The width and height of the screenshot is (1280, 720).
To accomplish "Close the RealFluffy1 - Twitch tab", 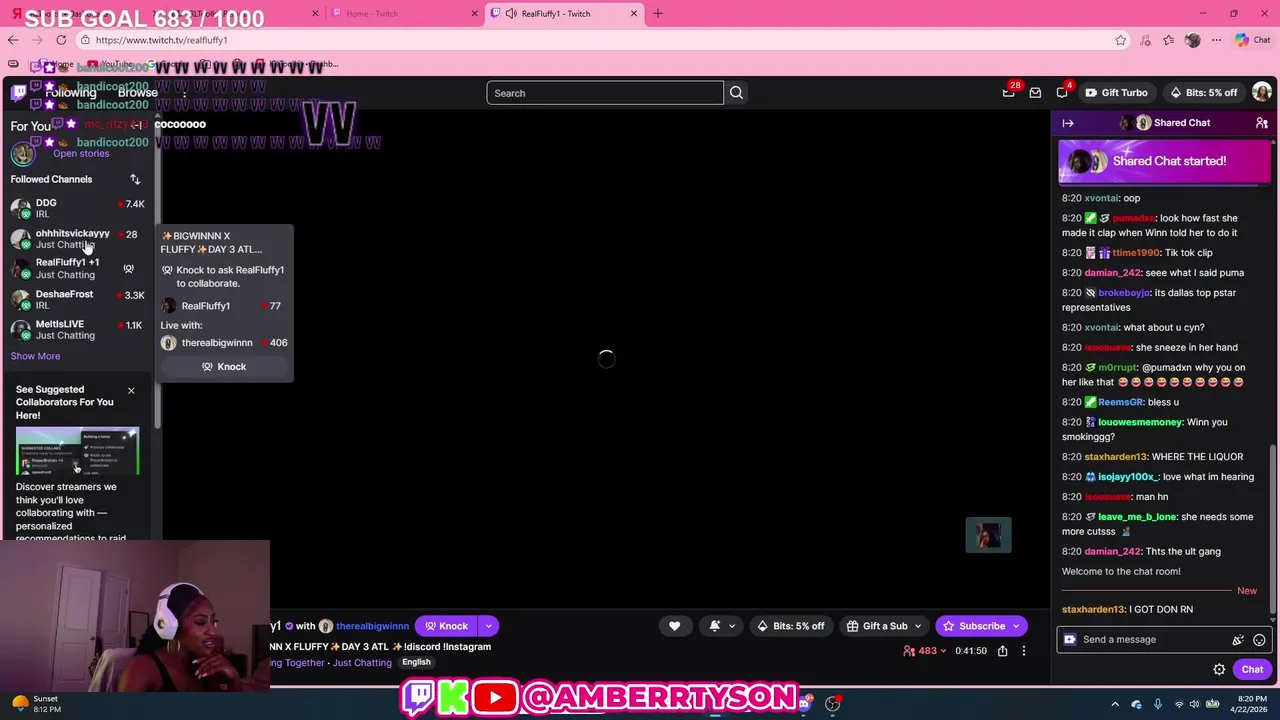I will click(x=634, y=13).
